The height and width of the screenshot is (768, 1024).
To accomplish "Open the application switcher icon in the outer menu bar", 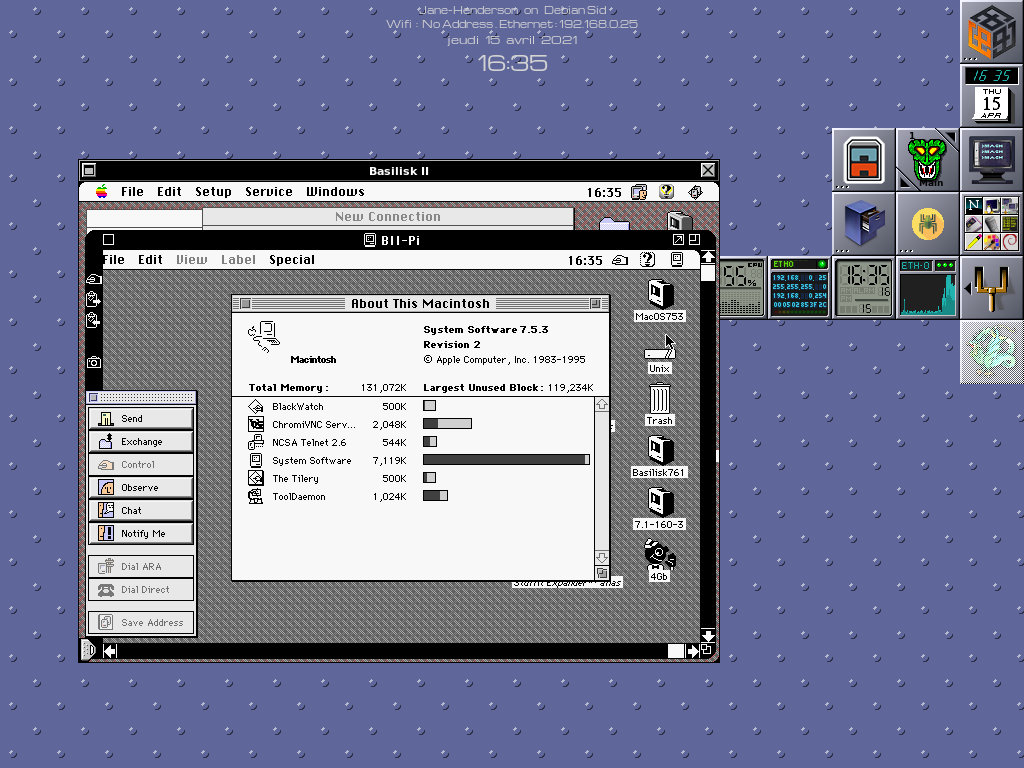I will pyautogui.click(x=696, y=191).
